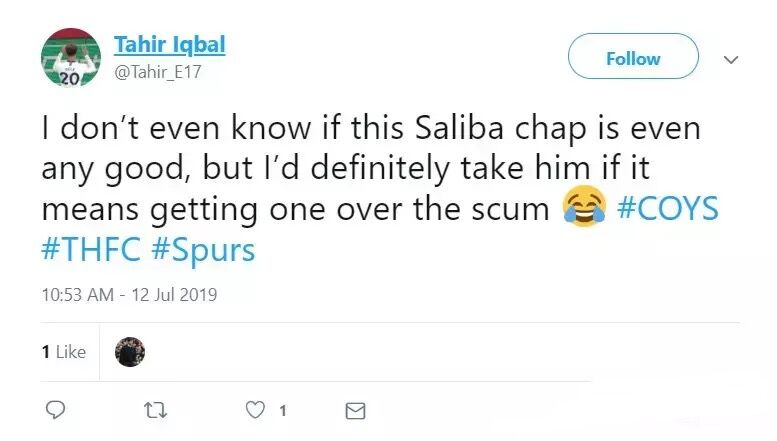Browse the #THFC hashtag
Screen dimensions: 777x441
91,249
